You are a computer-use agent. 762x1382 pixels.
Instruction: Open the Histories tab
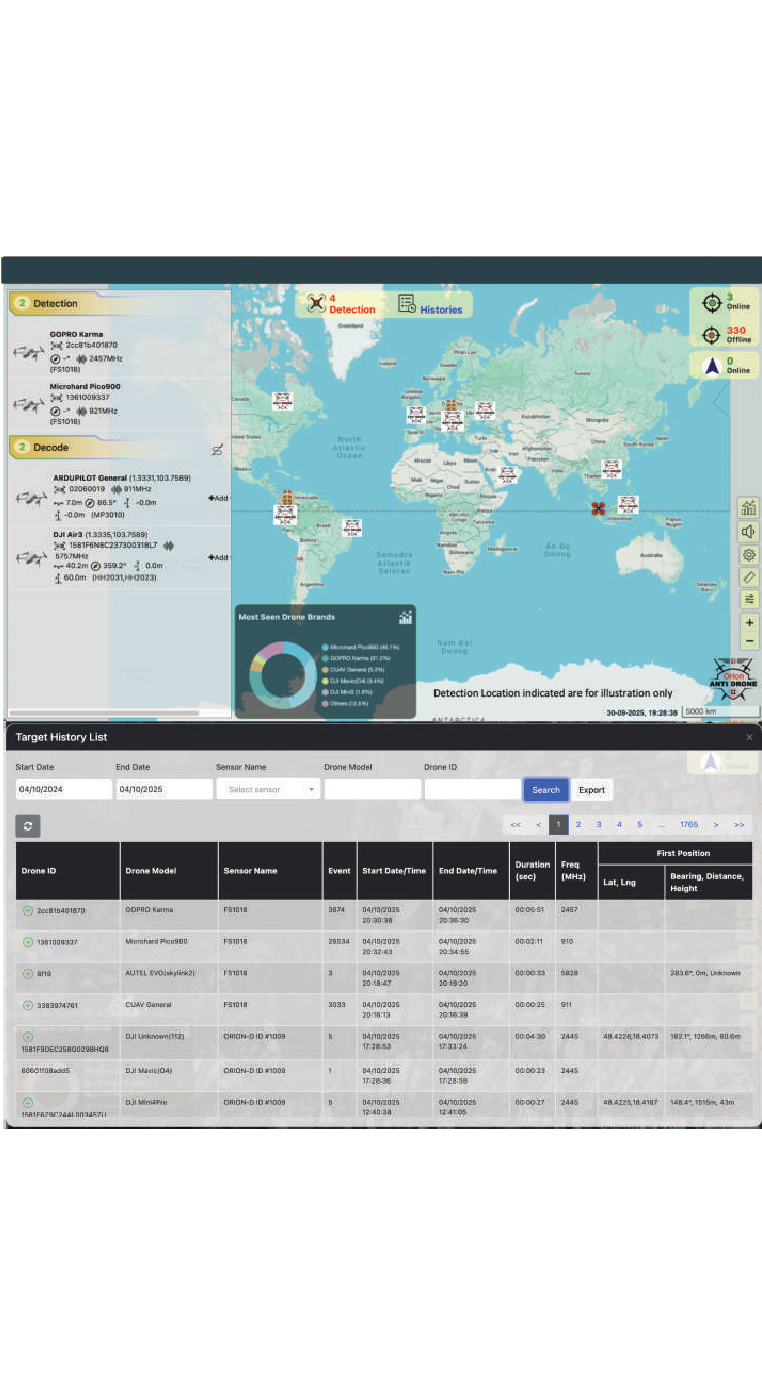click(430, 305)
